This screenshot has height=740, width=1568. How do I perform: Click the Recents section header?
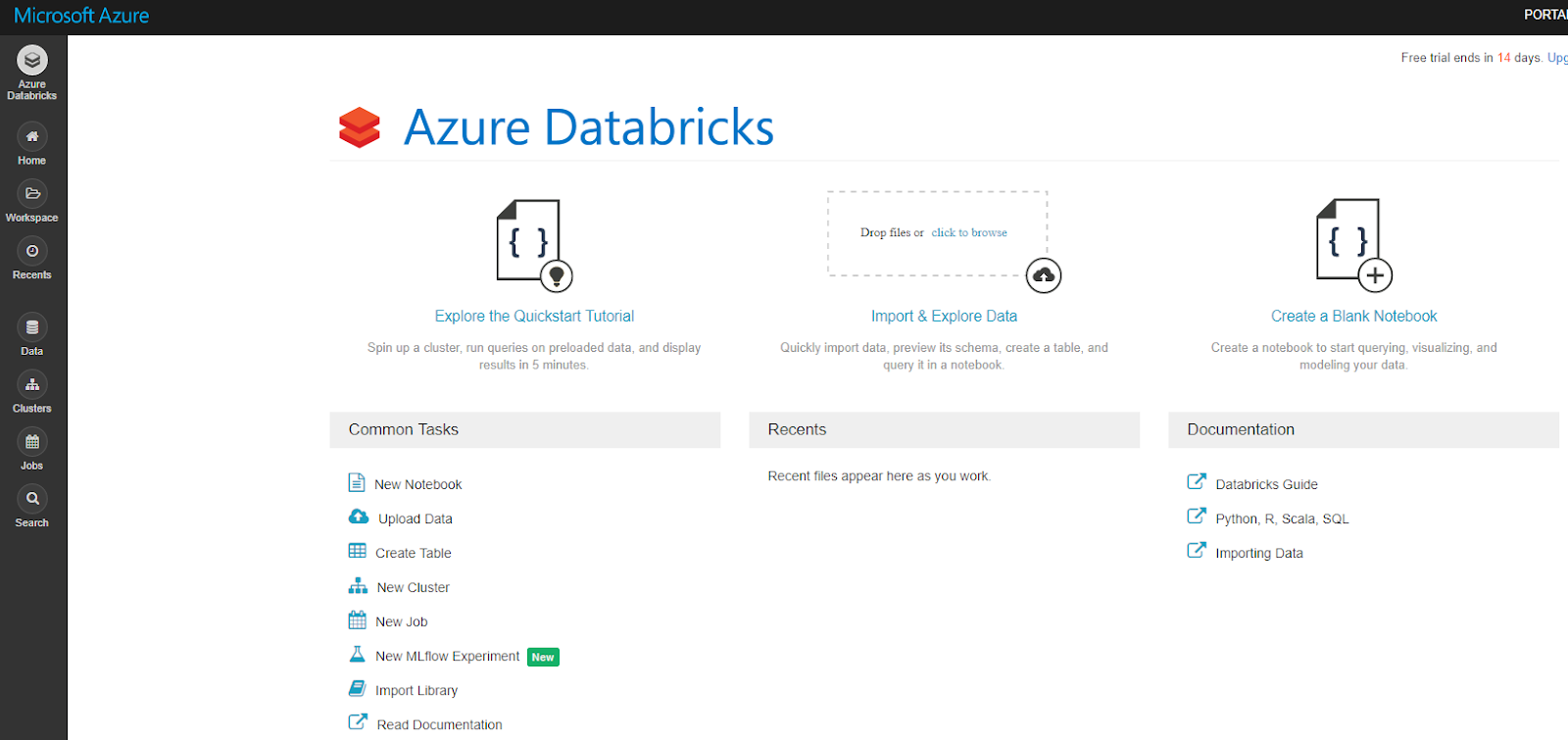pyautogui.click(x=944, y=429)
